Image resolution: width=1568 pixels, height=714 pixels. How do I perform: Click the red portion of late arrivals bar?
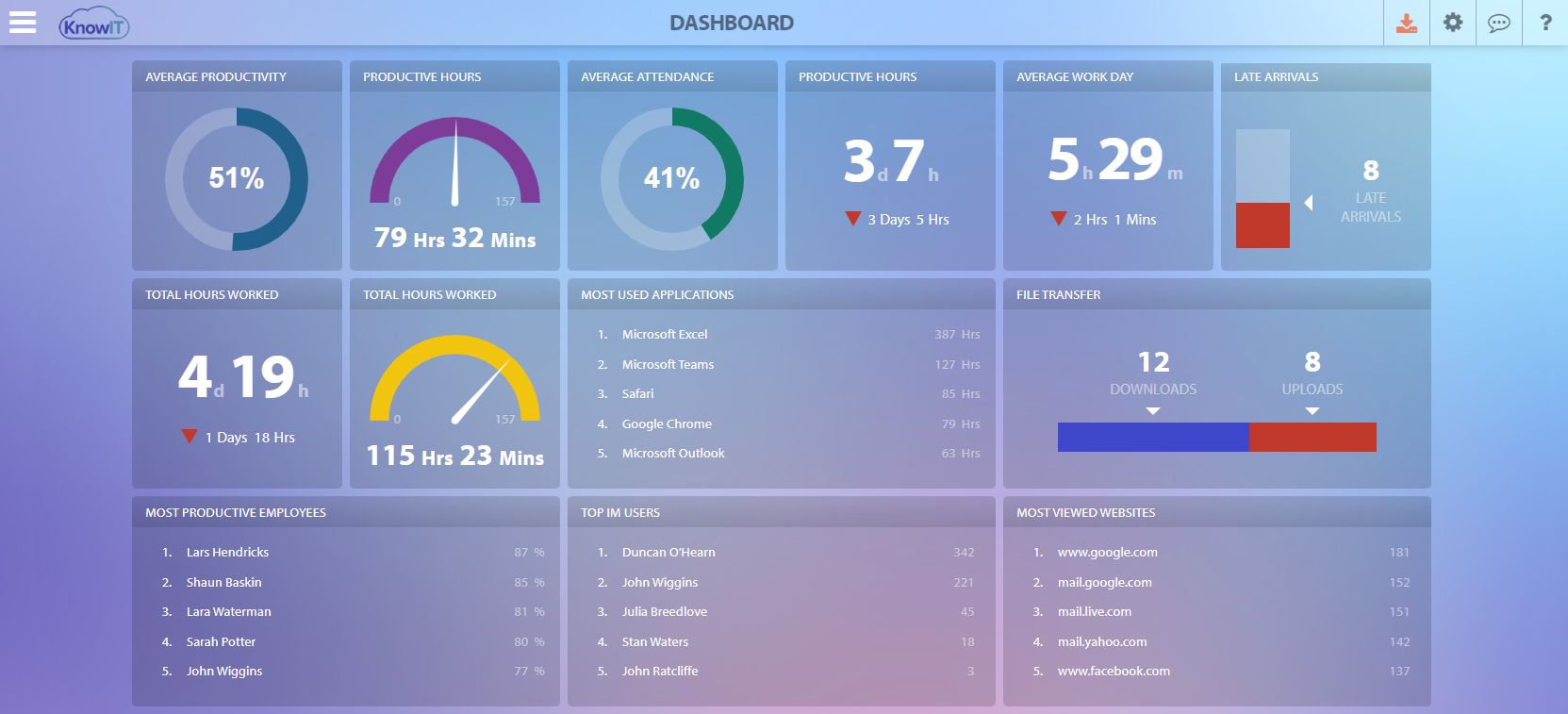point(1263,225)
